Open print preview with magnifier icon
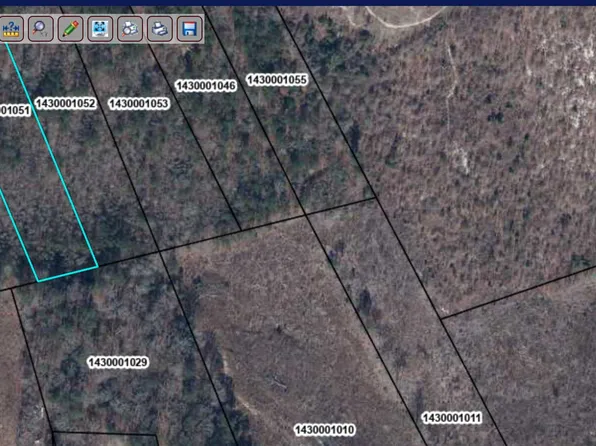The height and width of the screenshot is (446, 596). click(130, 29)
